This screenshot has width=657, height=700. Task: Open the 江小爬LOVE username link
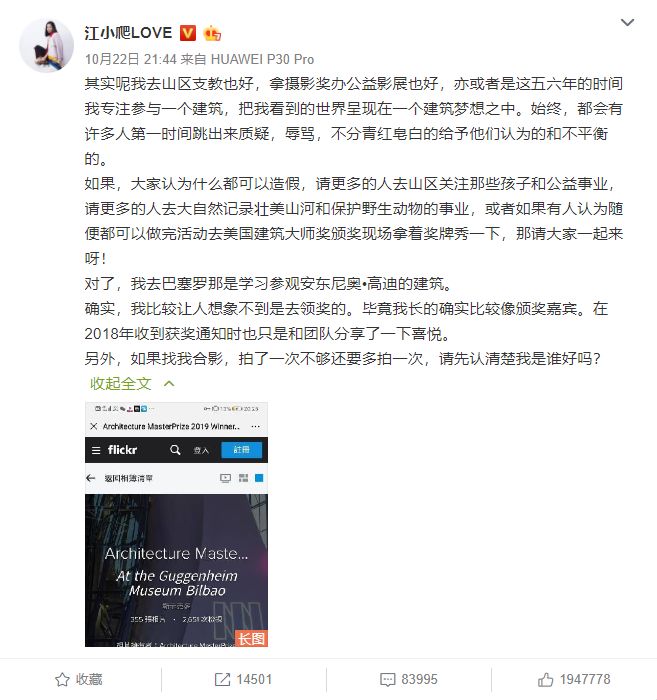click(x=128, y=33)
